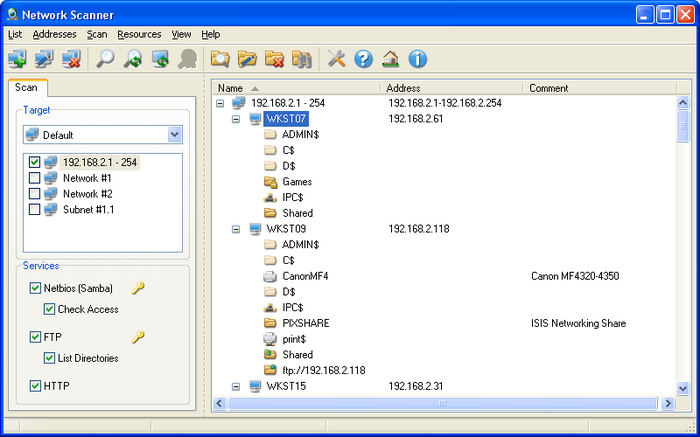Select the WKST07 tree item

(286, 119)
